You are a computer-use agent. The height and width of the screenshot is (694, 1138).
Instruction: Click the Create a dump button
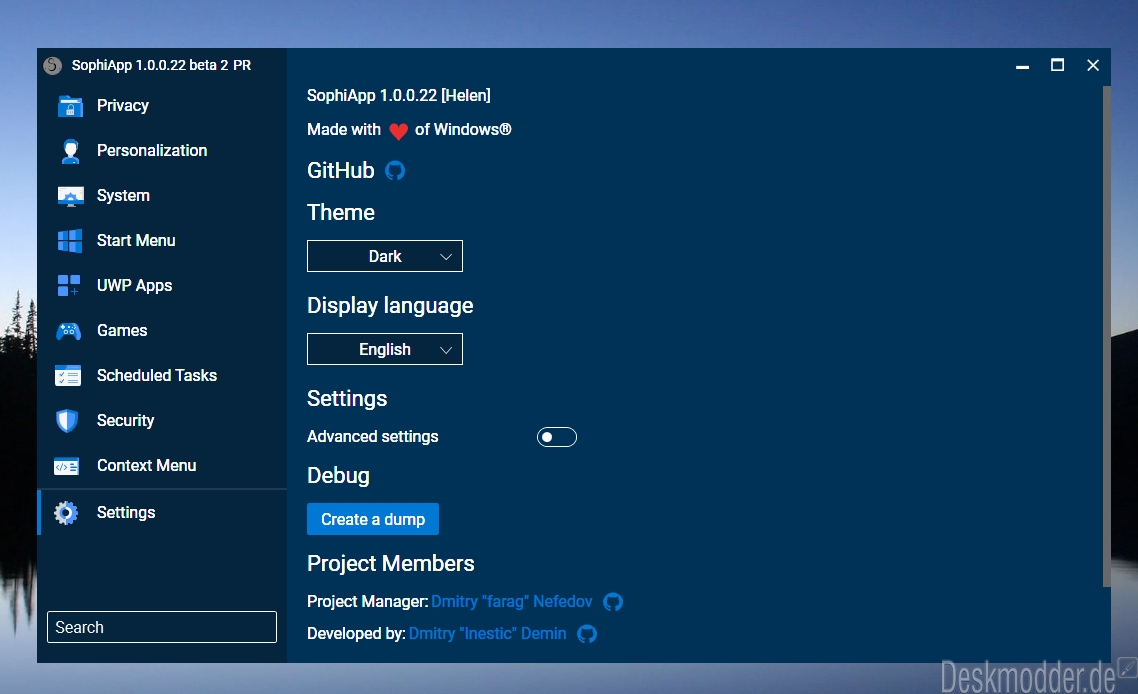coord(373,519)
